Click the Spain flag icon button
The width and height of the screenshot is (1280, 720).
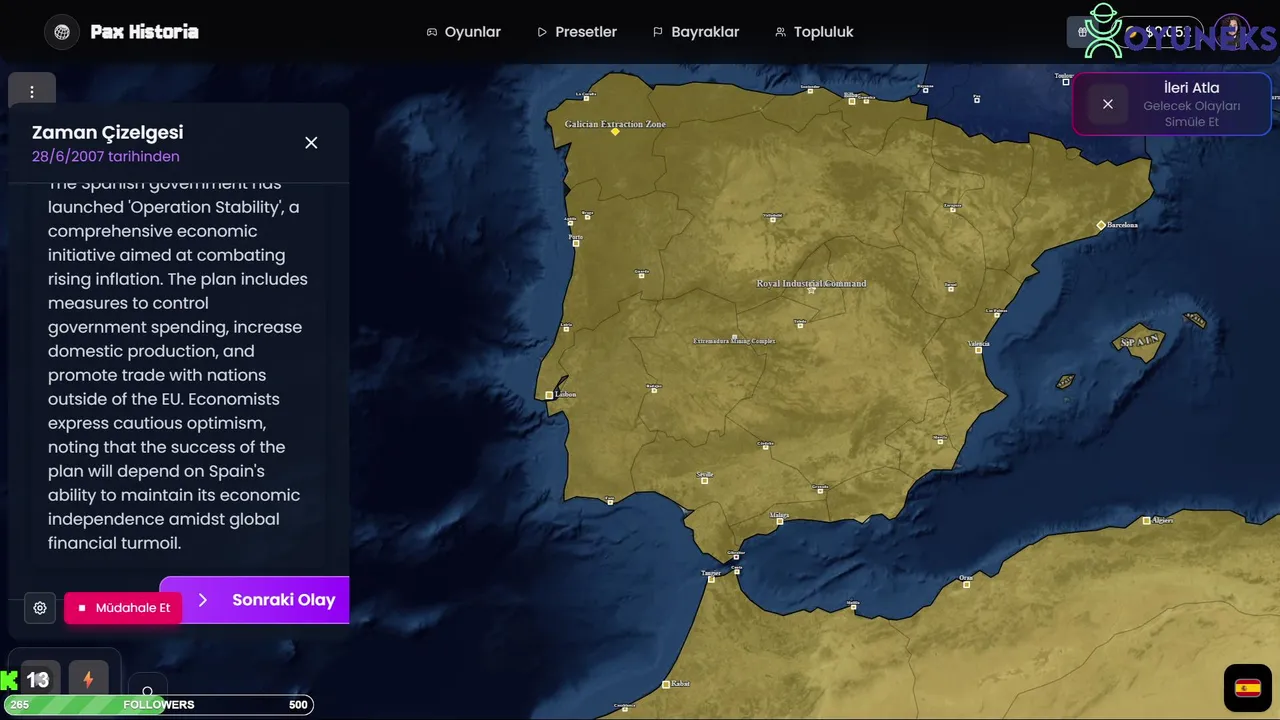(1247, 688)
